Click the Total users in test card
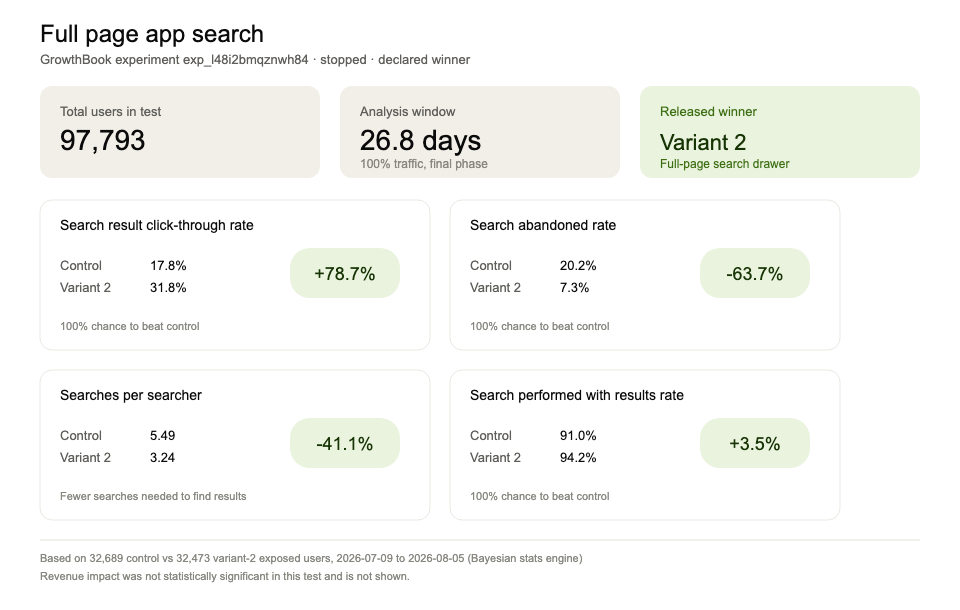Image resolution: width=960 pixels, height=610 pixels. [x=180, y=132]
